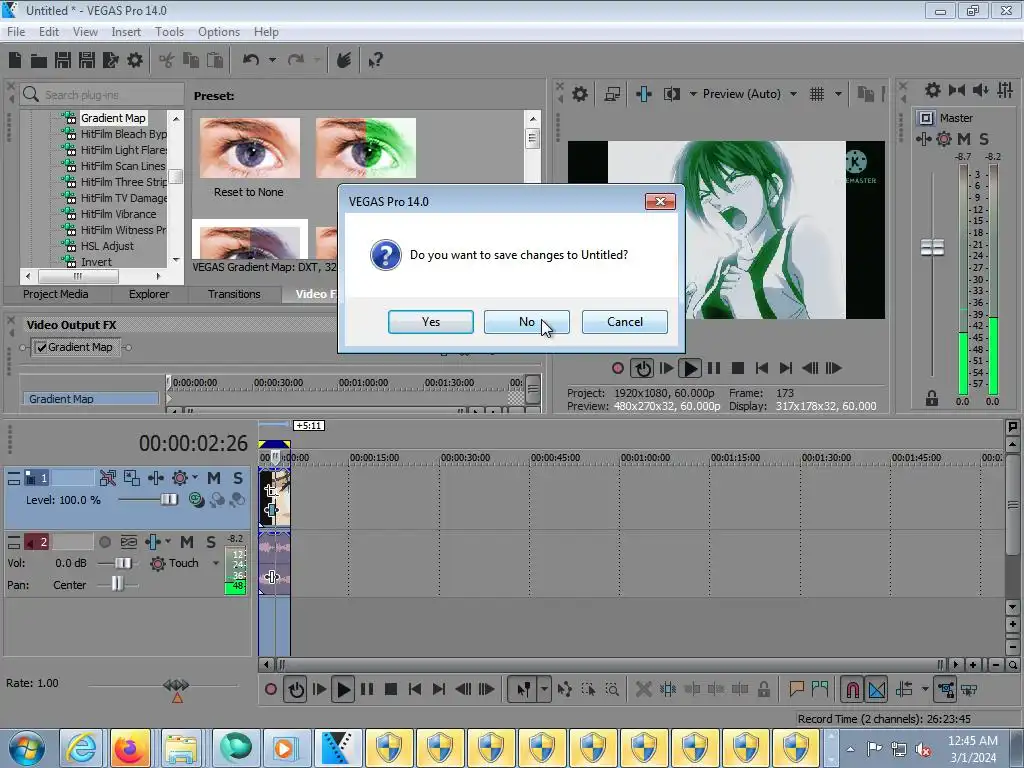Select the Invert plug-in
The height and width of the screenshot is (768, 1024).
(x=96, y=262)
